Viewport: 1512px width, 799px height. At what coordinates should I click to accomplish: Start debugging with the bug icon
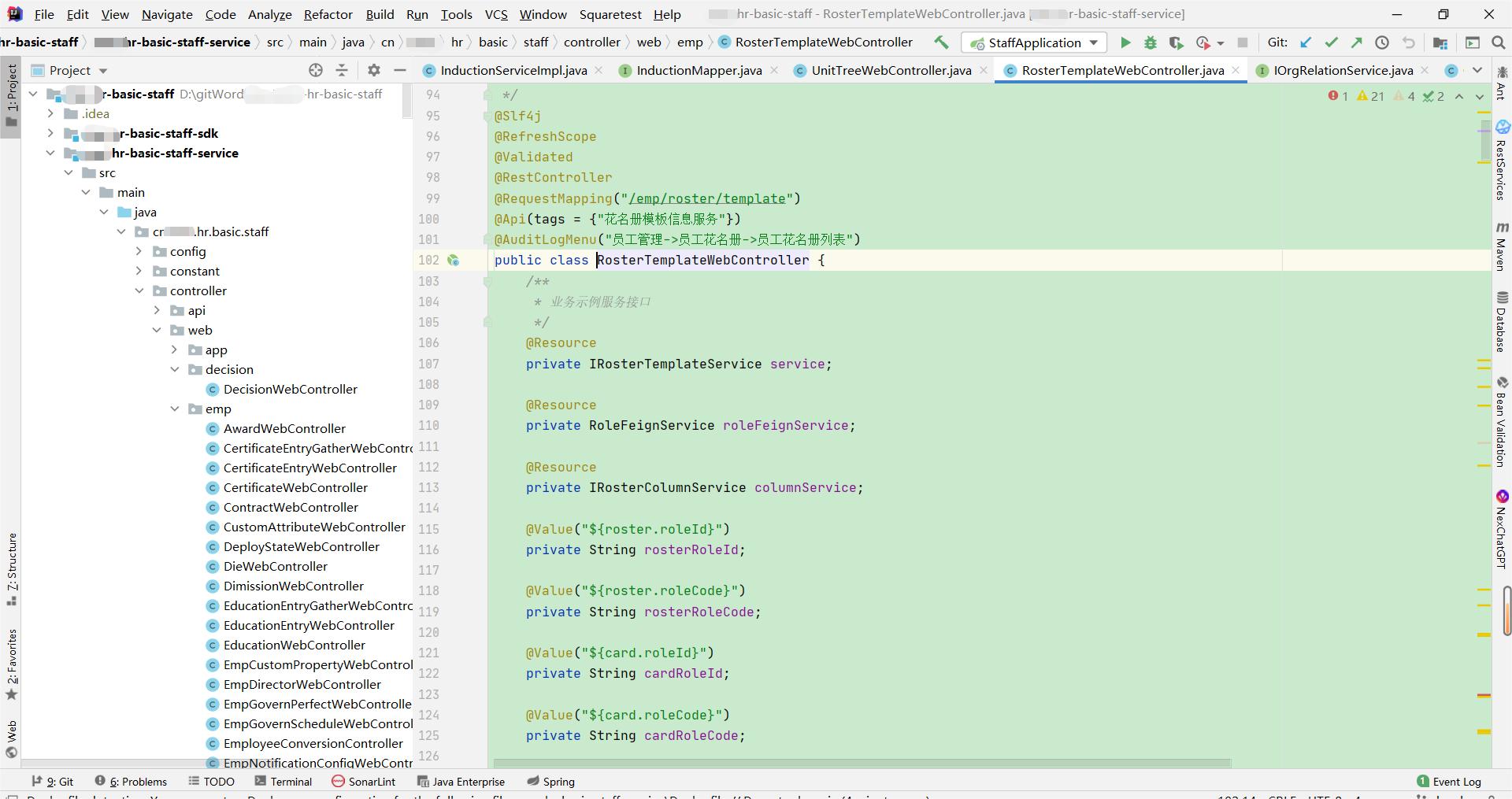[x=1151, y=43]
